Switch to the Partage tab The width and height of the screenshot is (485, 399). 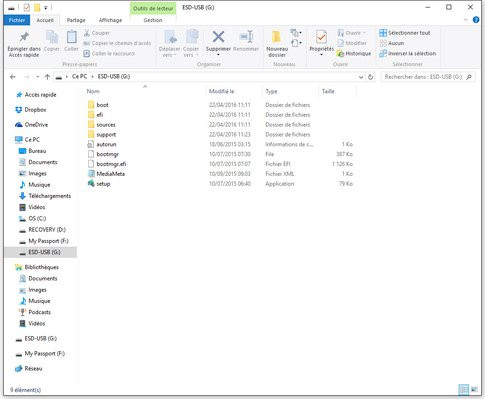pyautogui.click(x=76, y=20)
